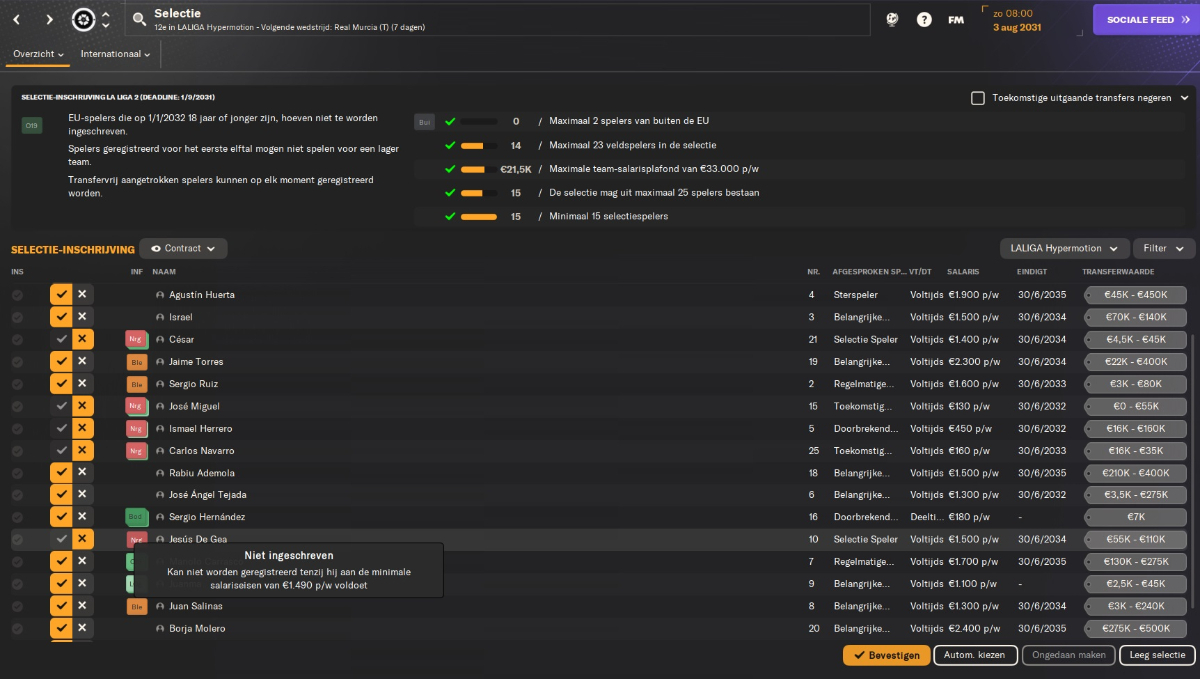Click the Leeg selectie button
Image resolution: width=1200 pixels, height=679 pixels.
(1157, 655)
